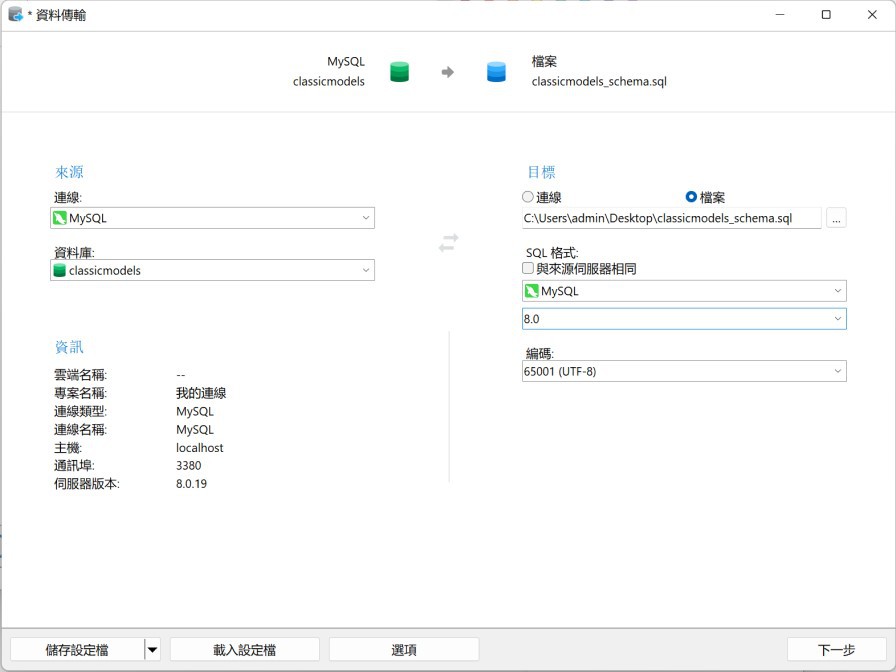Open the 選項 dialog
This screenshot has height=672, width=896.
tap(403, 649)
